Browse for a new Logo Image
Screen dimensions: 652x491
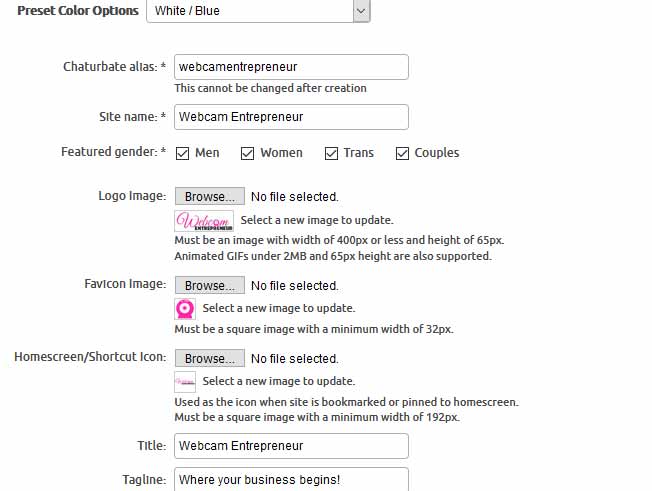(209, 197)
